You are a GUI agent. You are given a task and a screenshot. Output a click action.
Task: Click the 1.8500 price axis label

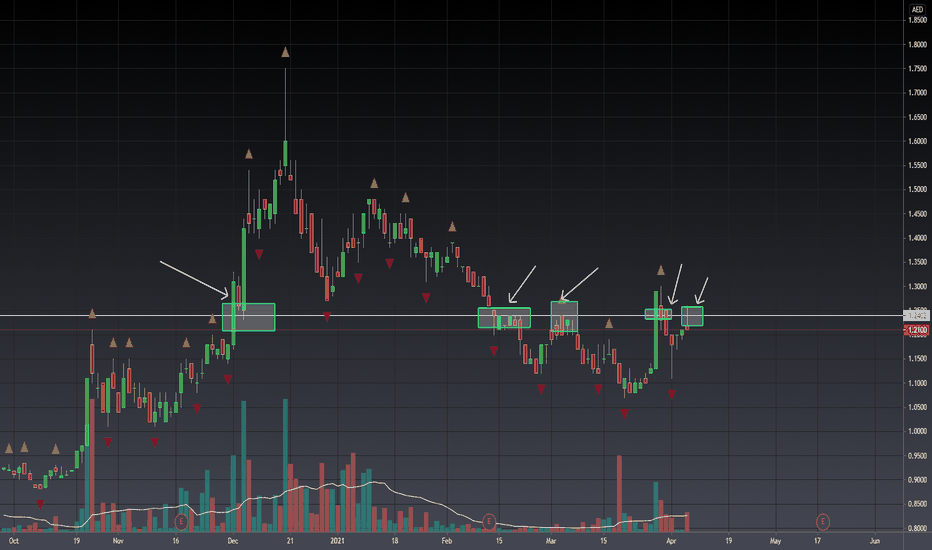917,20
